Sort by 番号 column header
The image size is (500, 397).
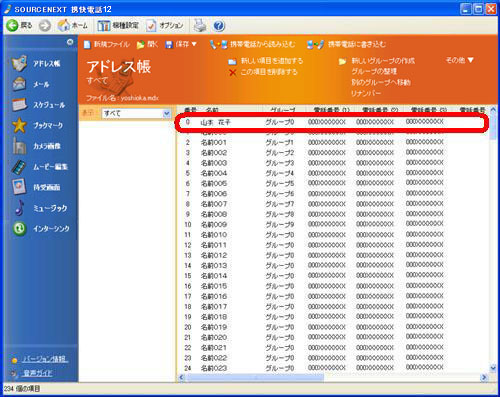[x=190, y=110]
